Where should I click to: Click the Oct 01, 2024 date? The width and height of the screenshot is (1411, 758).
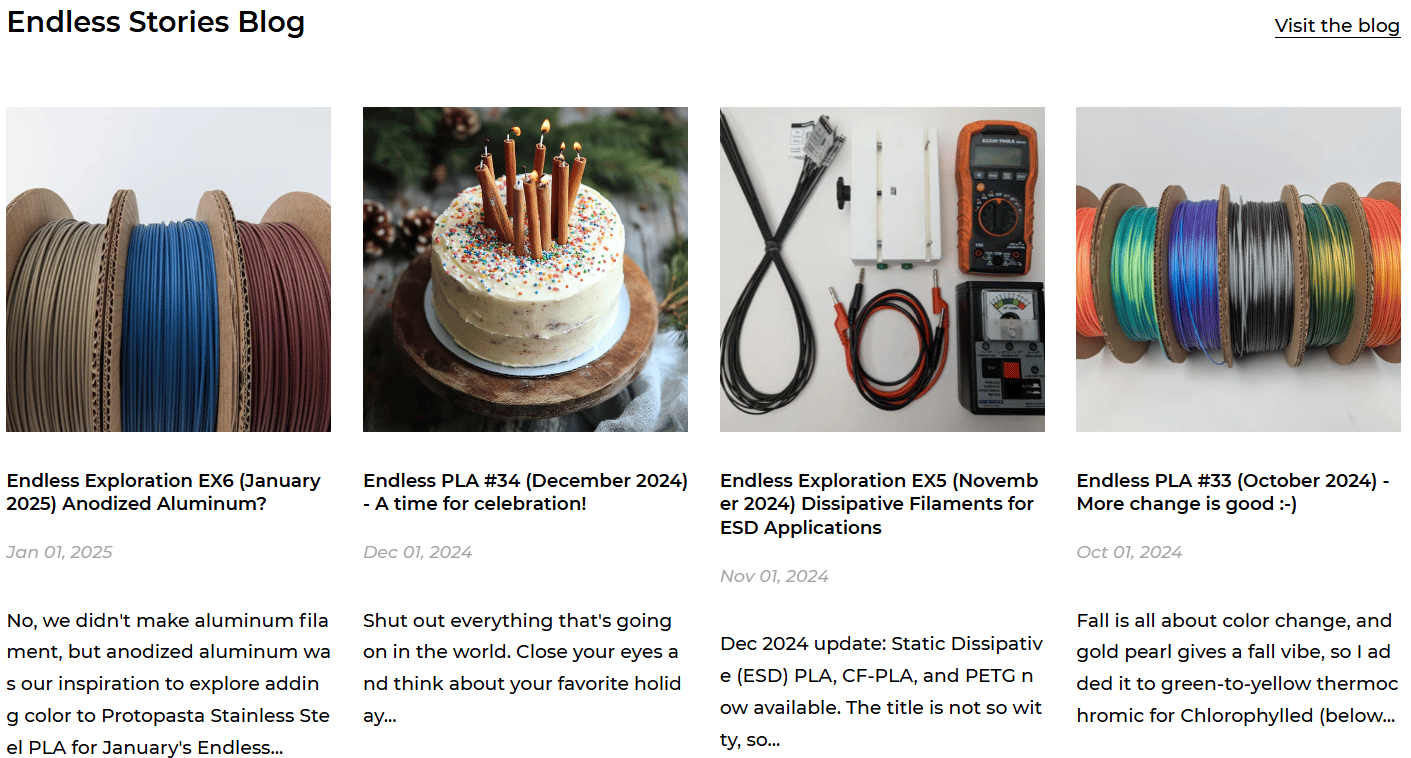[x=1130, y=552]
